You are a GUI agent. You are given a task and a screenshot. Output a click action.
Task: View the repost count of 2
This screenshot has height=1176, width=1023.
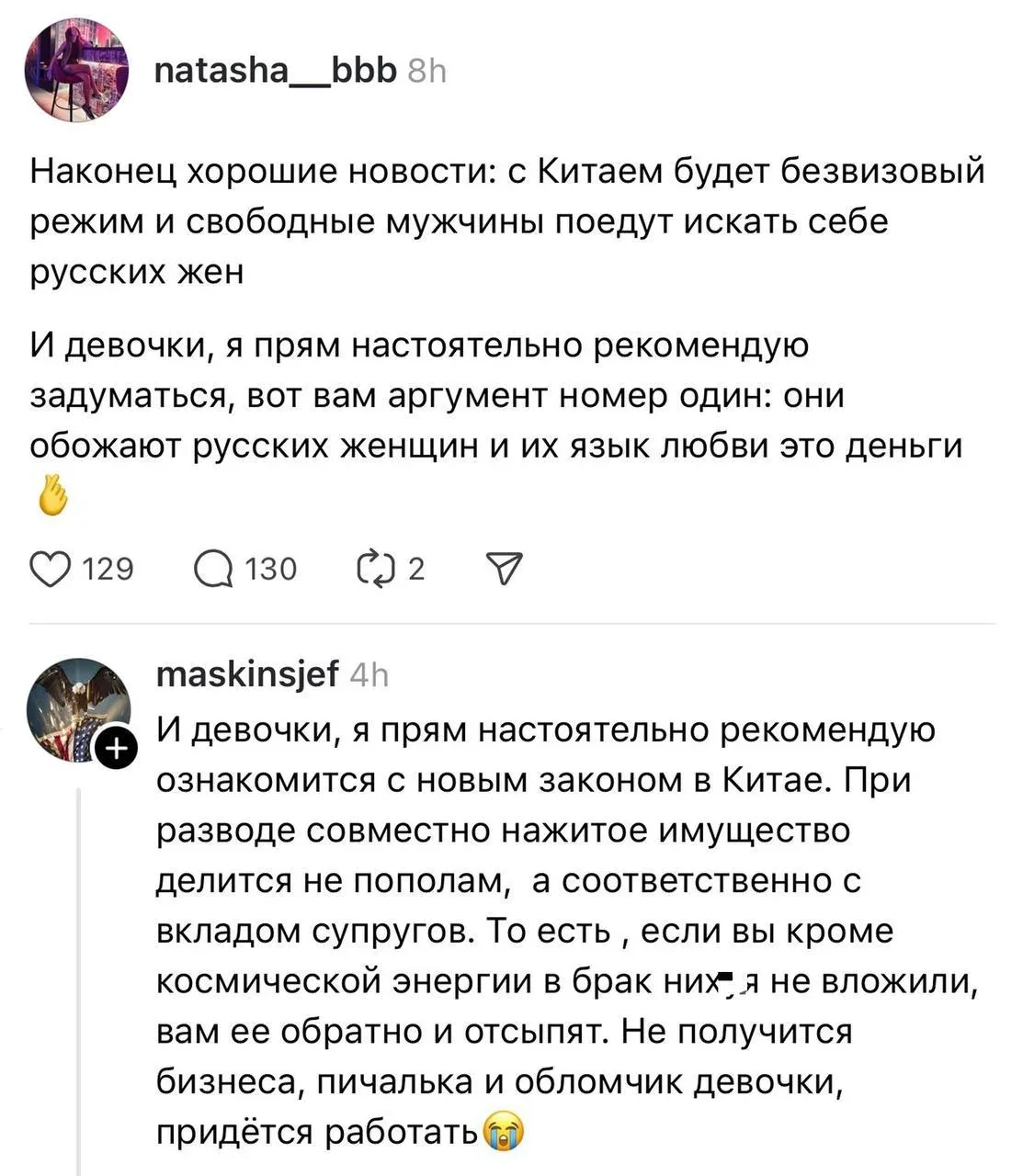pyautogui.click(x=415, y=571)
